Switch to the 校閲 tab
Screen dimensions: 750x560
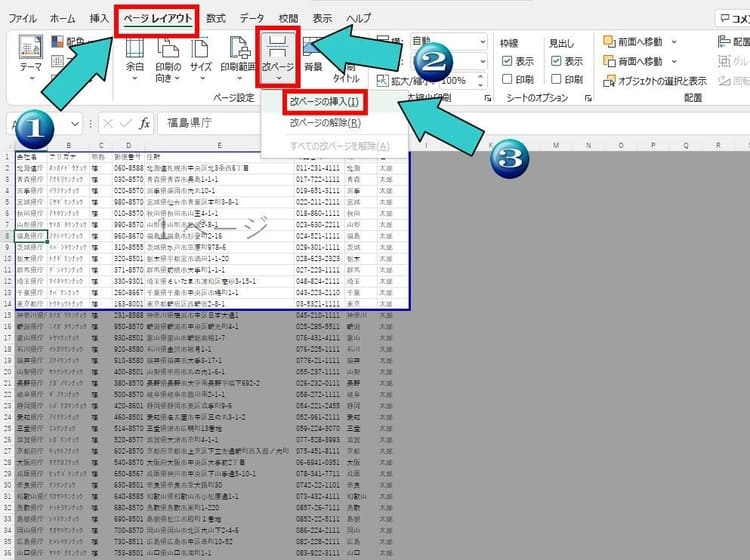[288, 19]
